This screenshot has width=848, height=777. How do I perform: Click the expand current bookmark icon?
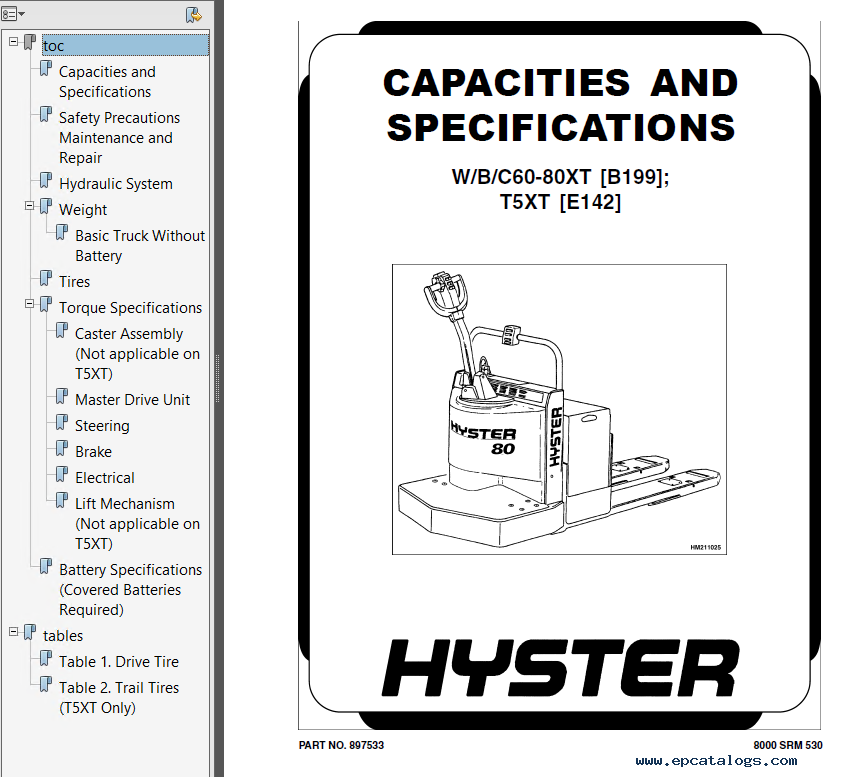(193, 15)
